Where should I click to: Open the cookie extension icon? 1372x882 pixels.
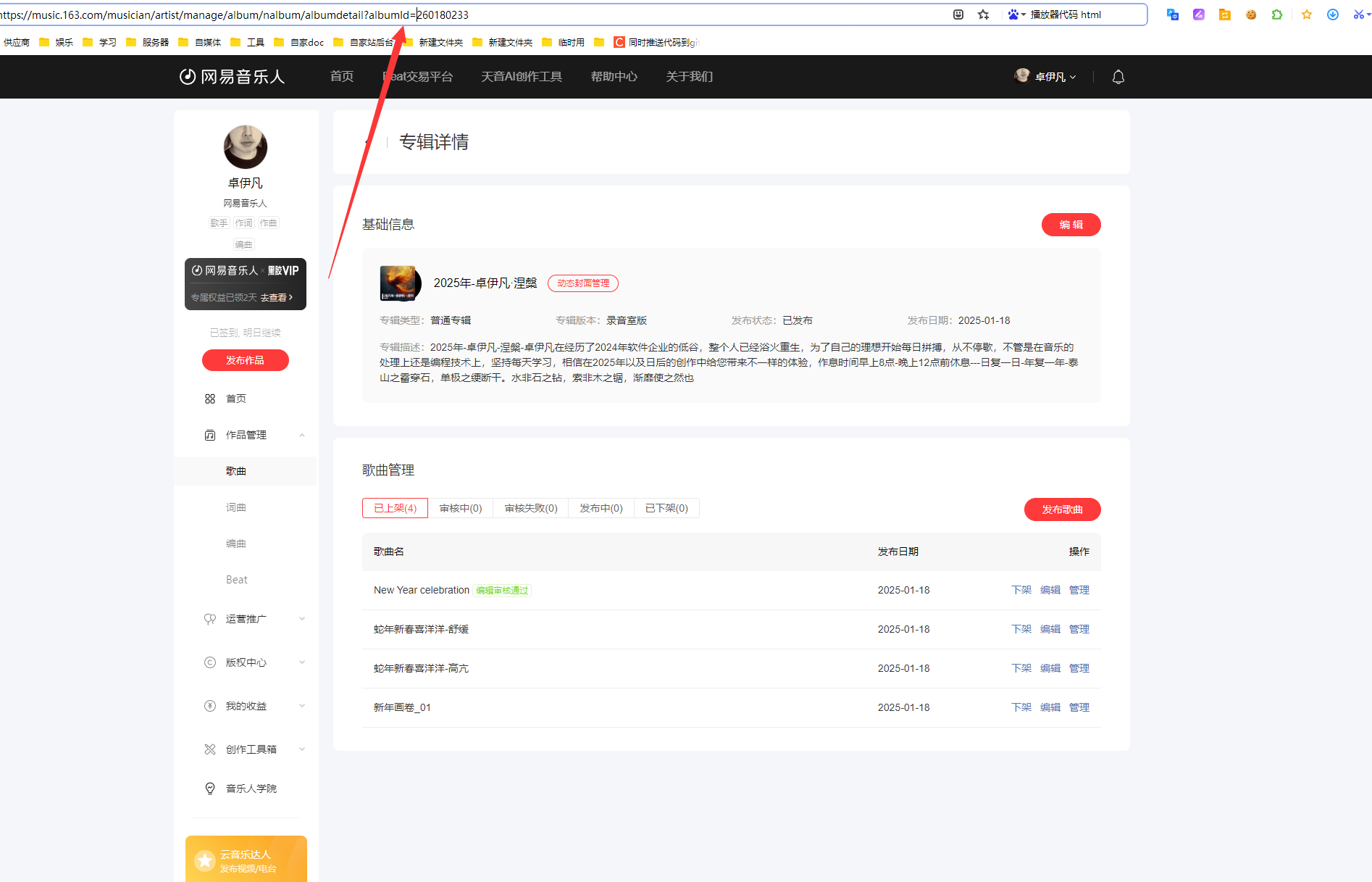[1250, 14]
